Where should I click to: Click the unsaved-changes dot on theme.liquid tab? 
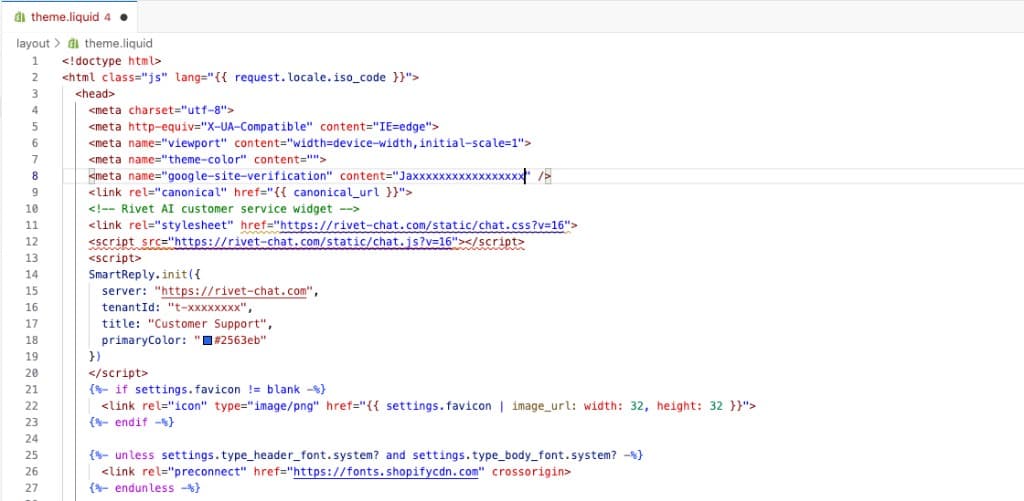click(124, 18)
